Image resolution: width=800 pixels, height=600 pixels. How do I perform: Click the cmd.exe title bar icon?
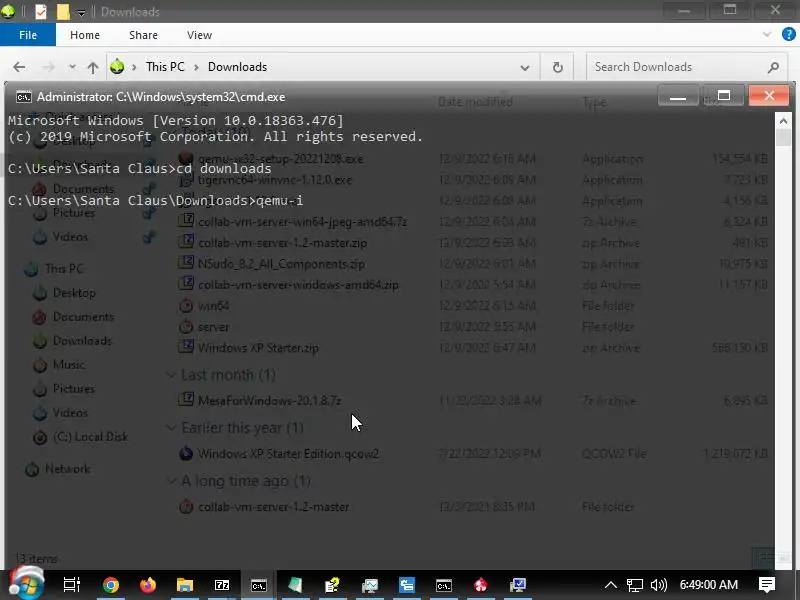tap(23, 97)
